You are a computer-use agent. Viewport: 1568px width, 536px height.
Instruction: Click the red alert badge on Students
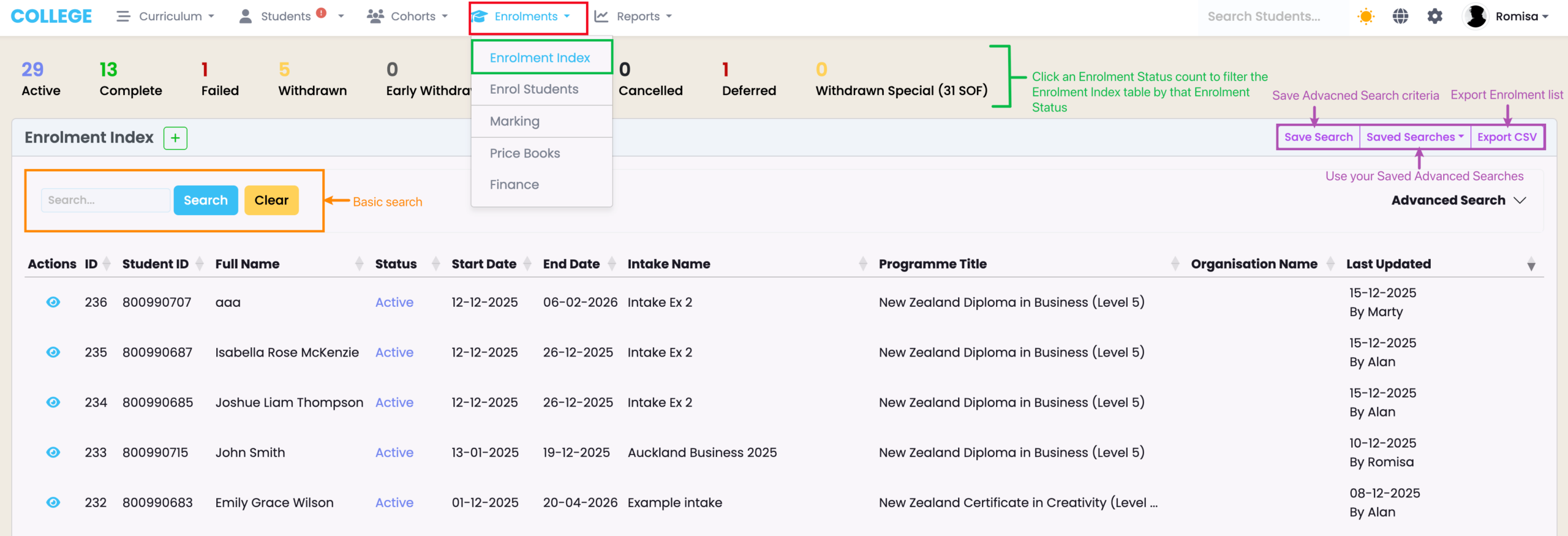point(321,13)
